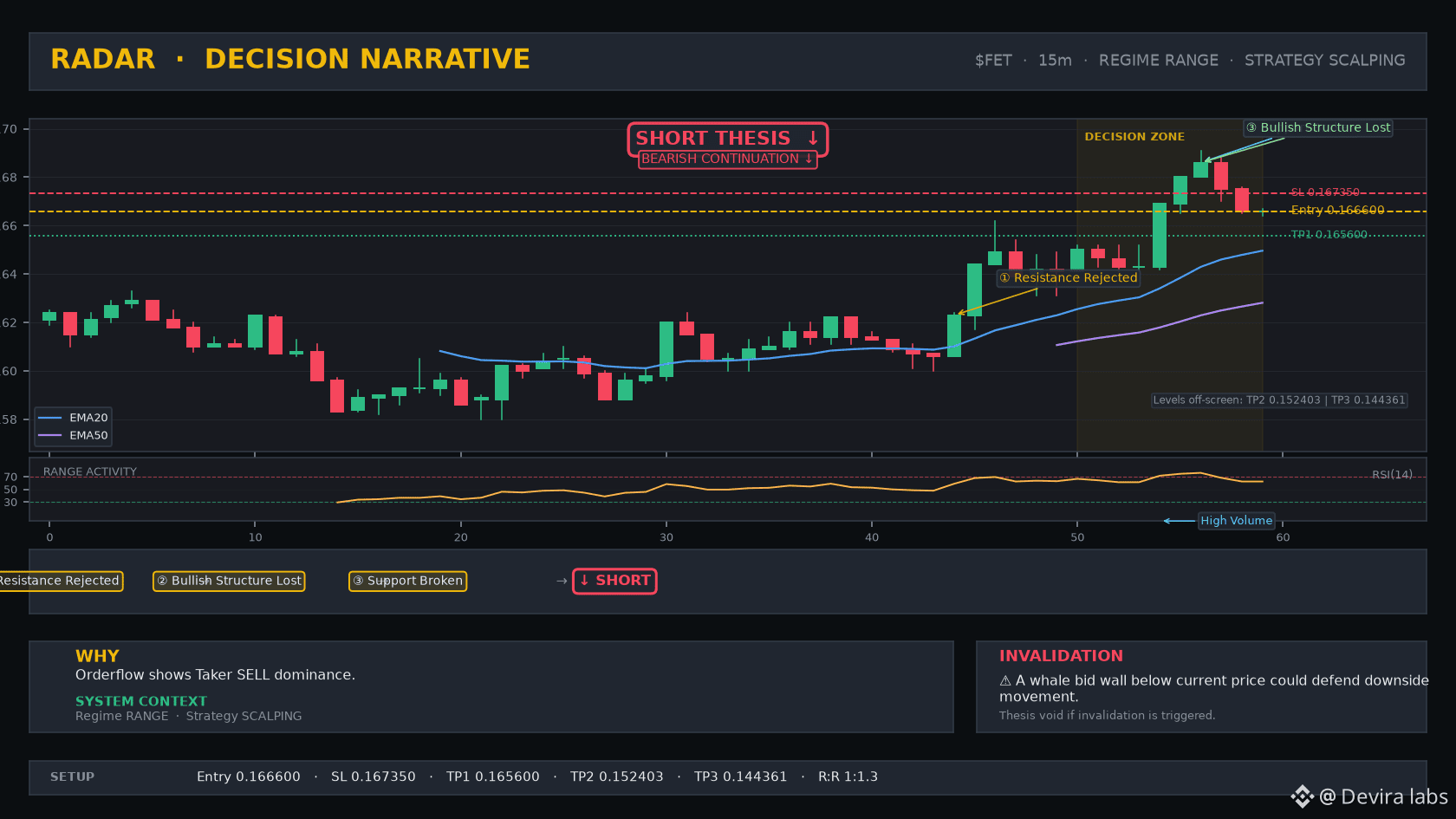Click the SL 0.167350 line label
1456x819 pixels.
[x=1325, y=192]
